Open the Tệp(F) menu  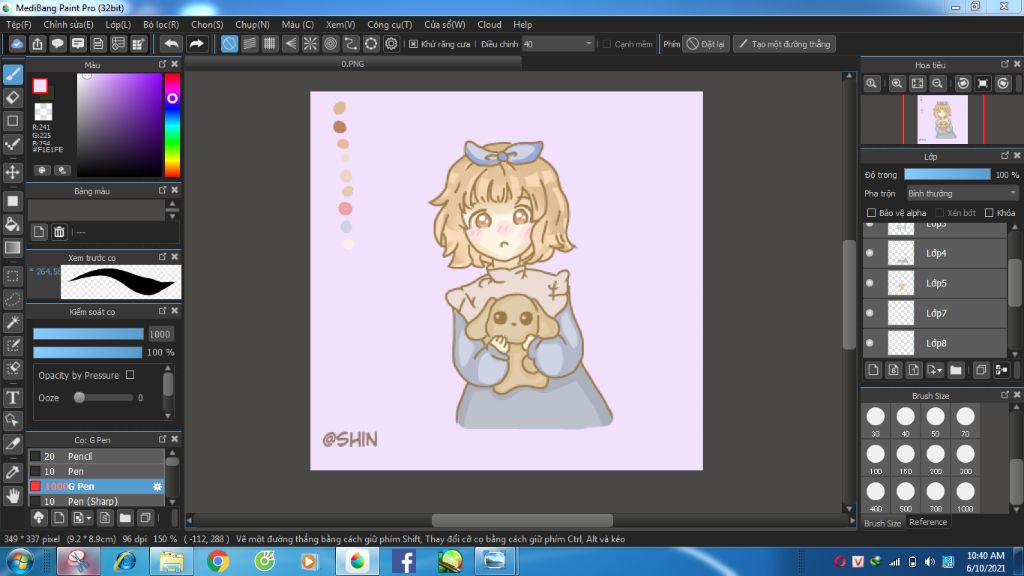[x=18, y=24]
